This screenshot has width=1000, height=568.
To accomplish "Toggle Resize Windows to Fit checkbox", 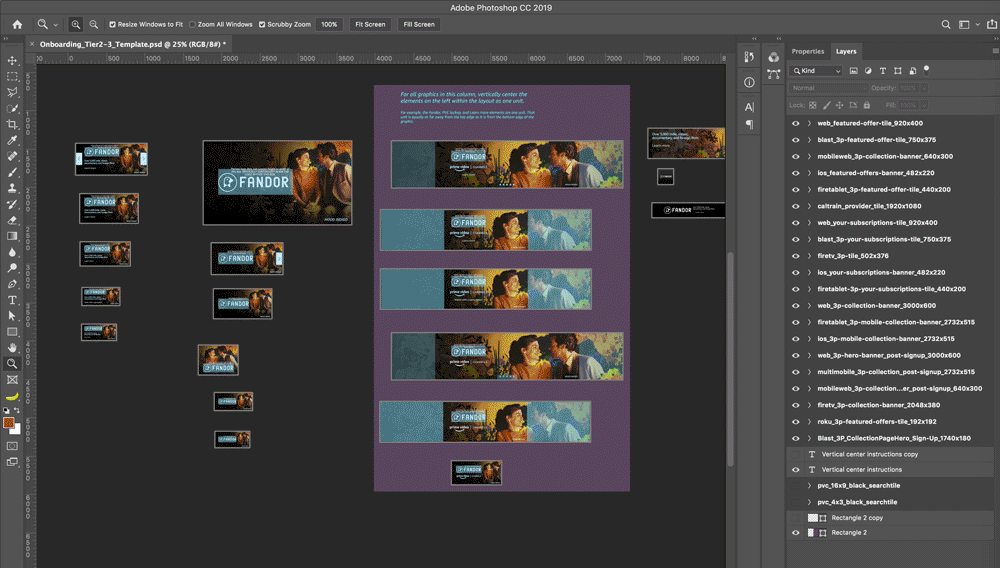I will [112, 24].
